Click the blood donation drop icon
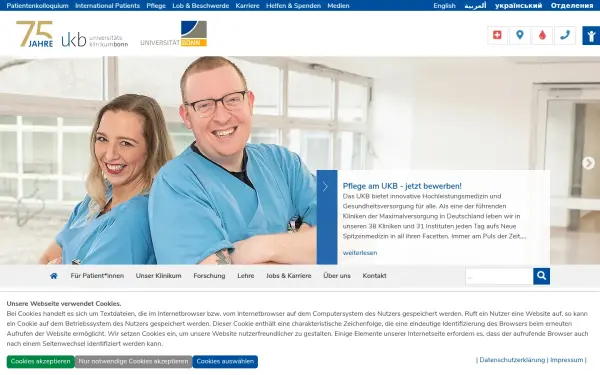This screenshot has width=600, height=375. [542, 35]
